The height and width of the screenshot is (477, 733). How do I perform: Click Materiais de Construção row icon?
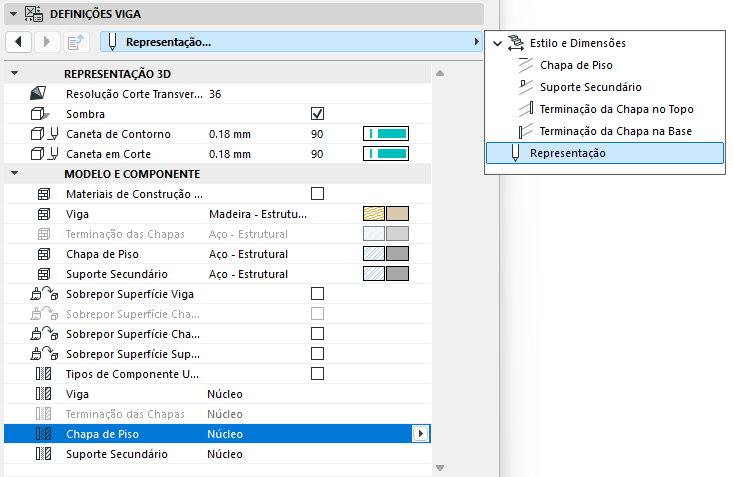[44, 194]
